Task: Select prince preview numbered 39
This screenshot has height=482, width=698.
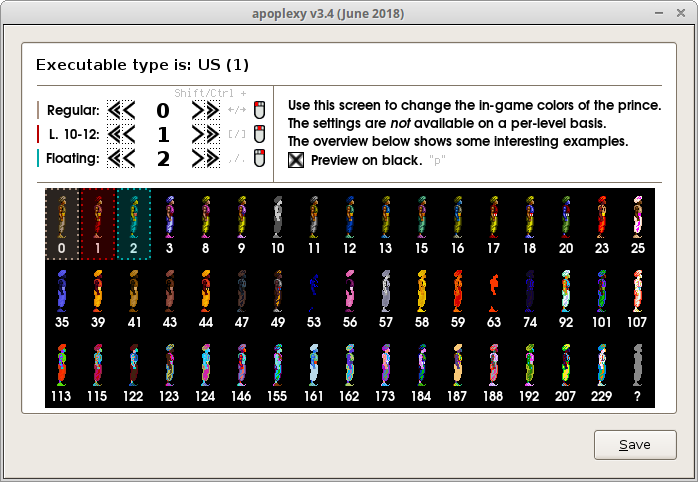Action: [x=98, y=298]
